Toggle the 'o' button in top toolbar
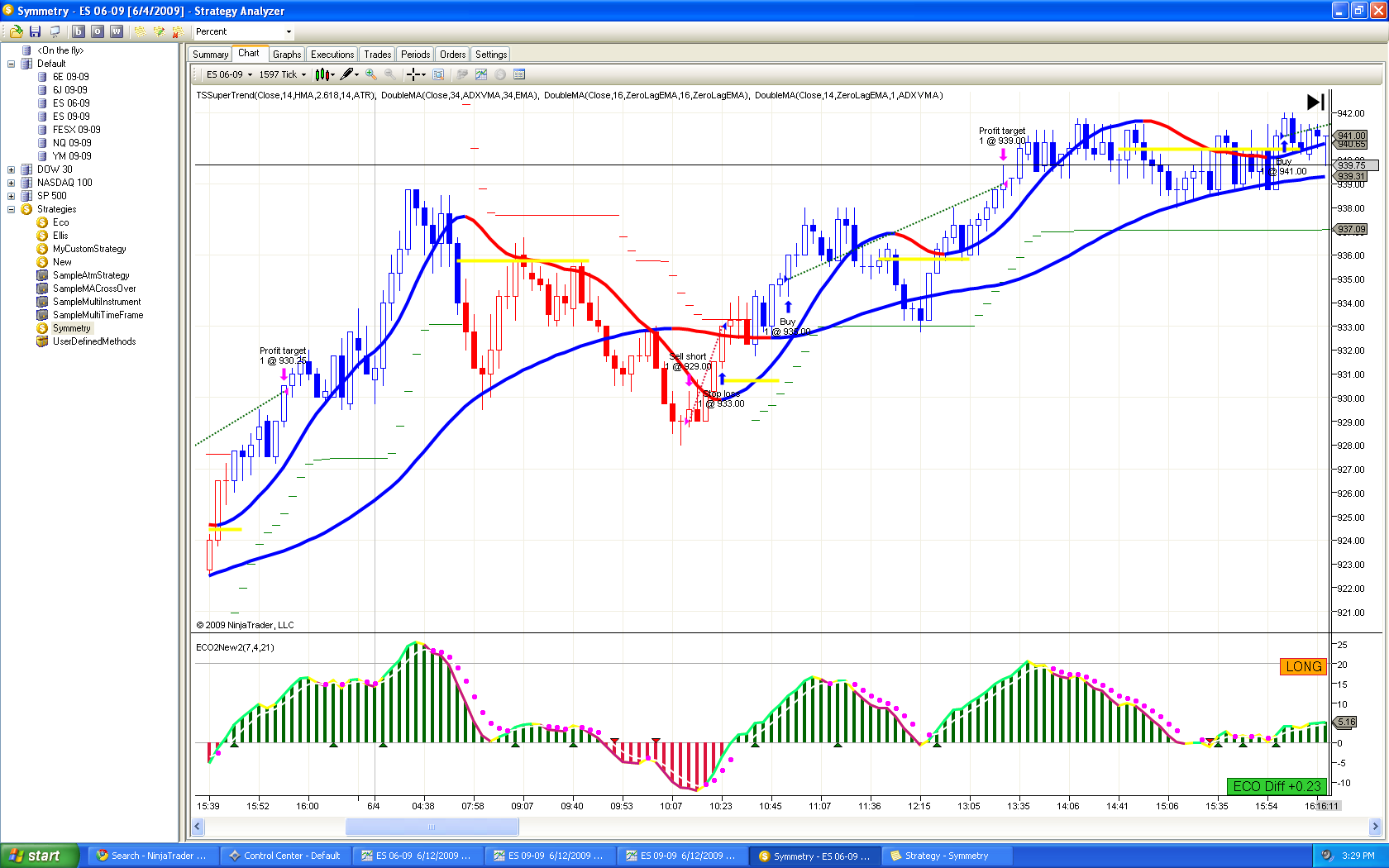This screenshot has width=1389, height=868. [x=98, y=31]
